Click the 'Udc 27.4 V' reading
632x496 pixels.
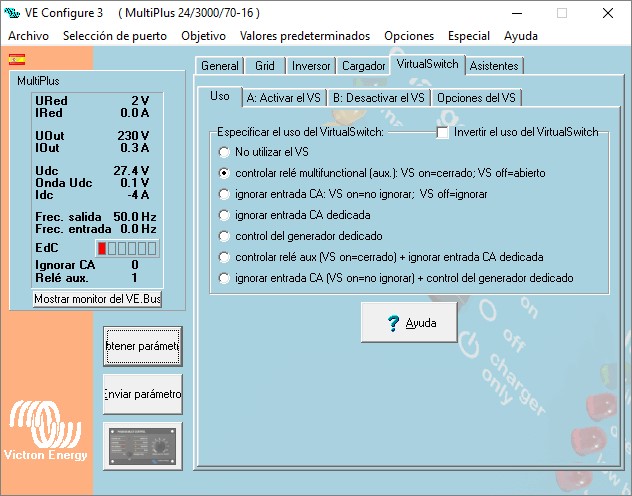(x=92, y=171)
